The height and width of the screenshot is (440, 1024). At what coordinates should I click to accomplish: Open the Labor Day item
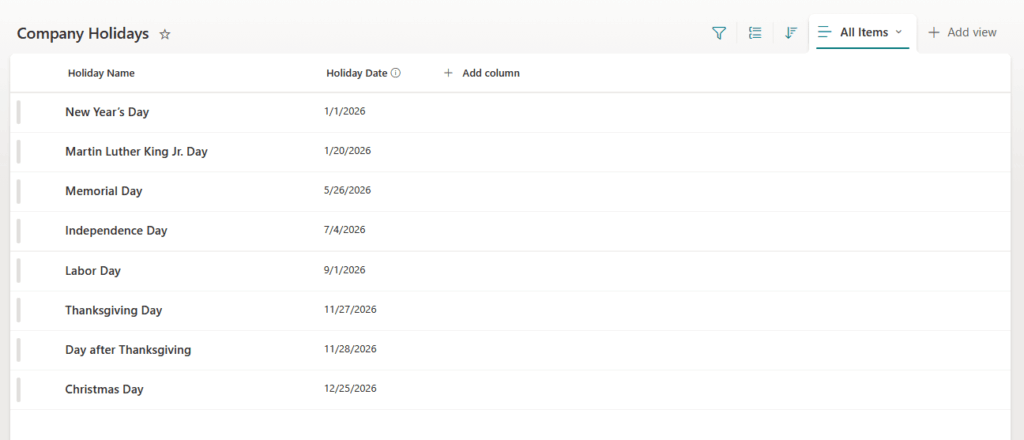coord(93,270)
